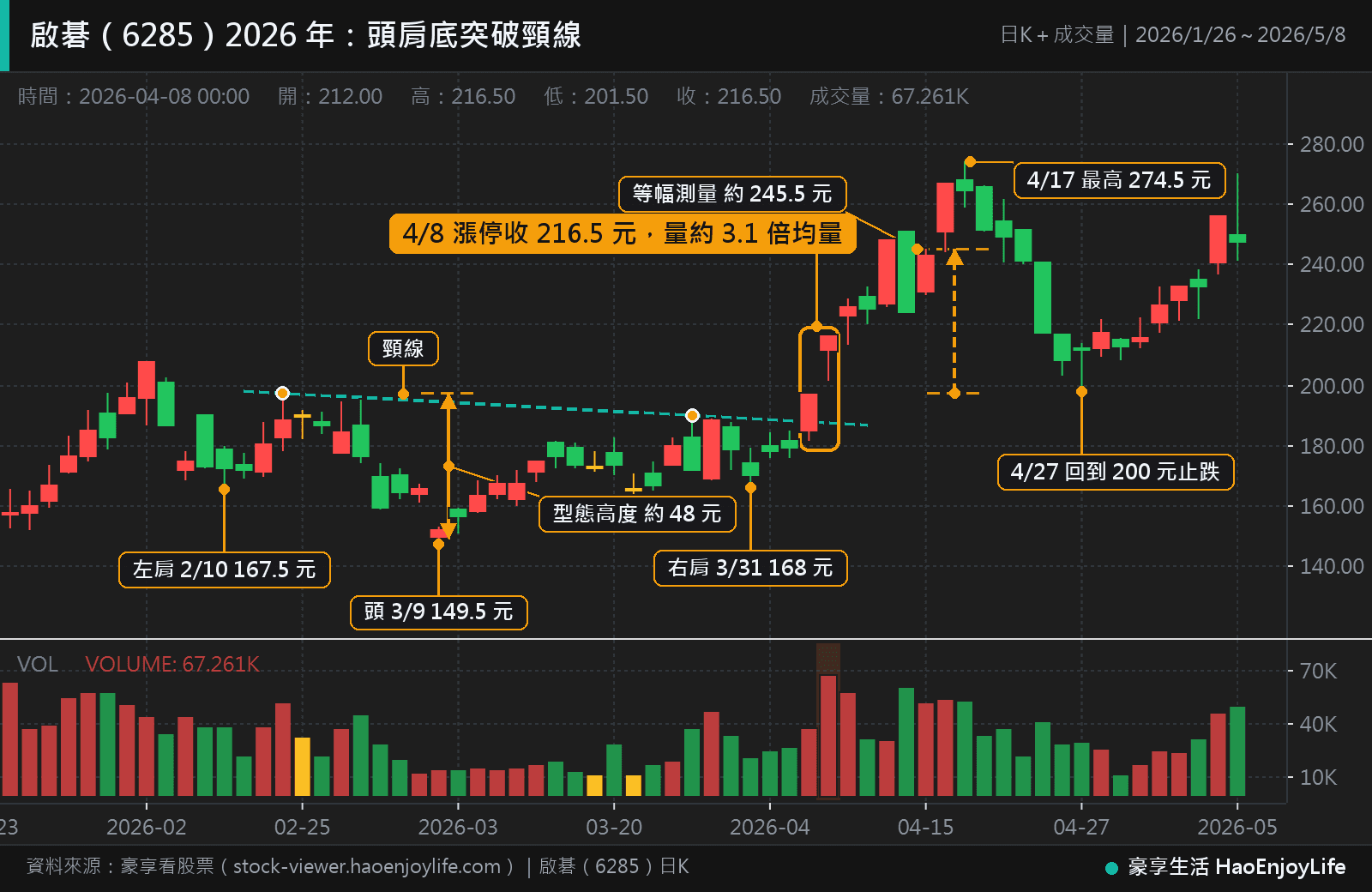This screenshot has height=892, width=1372.
Task: Click the 收：216.50 close price value
Action: (x=729, y=96)
